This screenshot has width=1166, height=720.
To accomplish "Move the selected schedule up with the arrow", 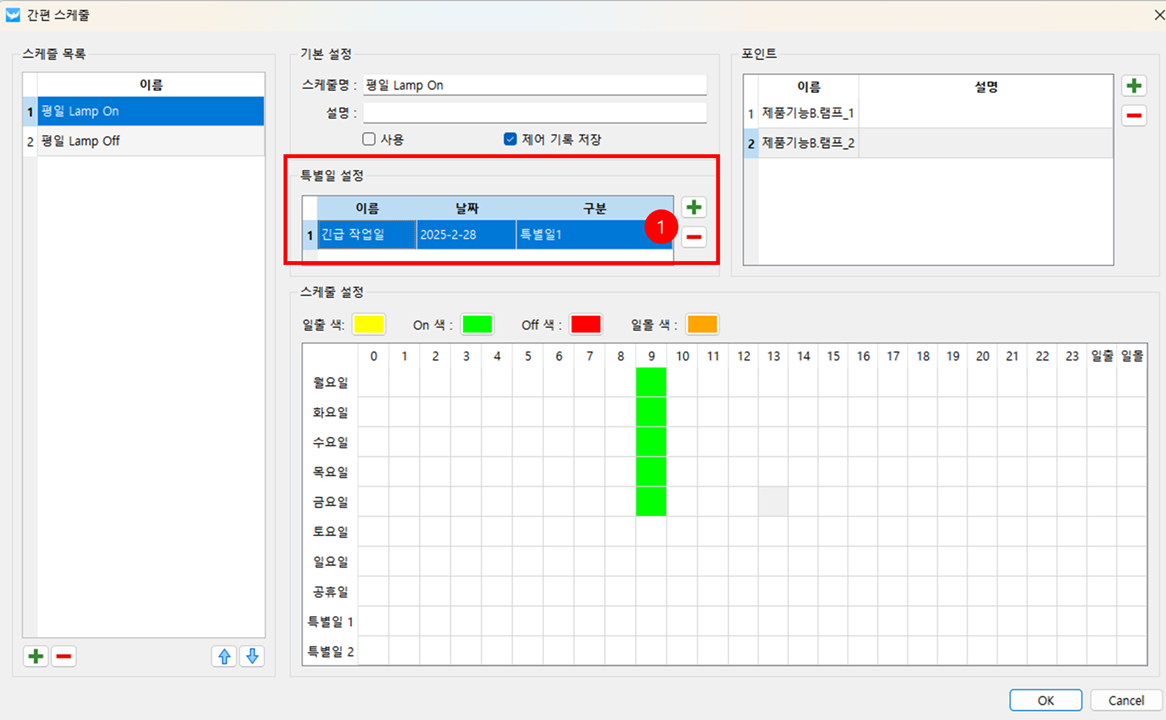I will (225, 657).
